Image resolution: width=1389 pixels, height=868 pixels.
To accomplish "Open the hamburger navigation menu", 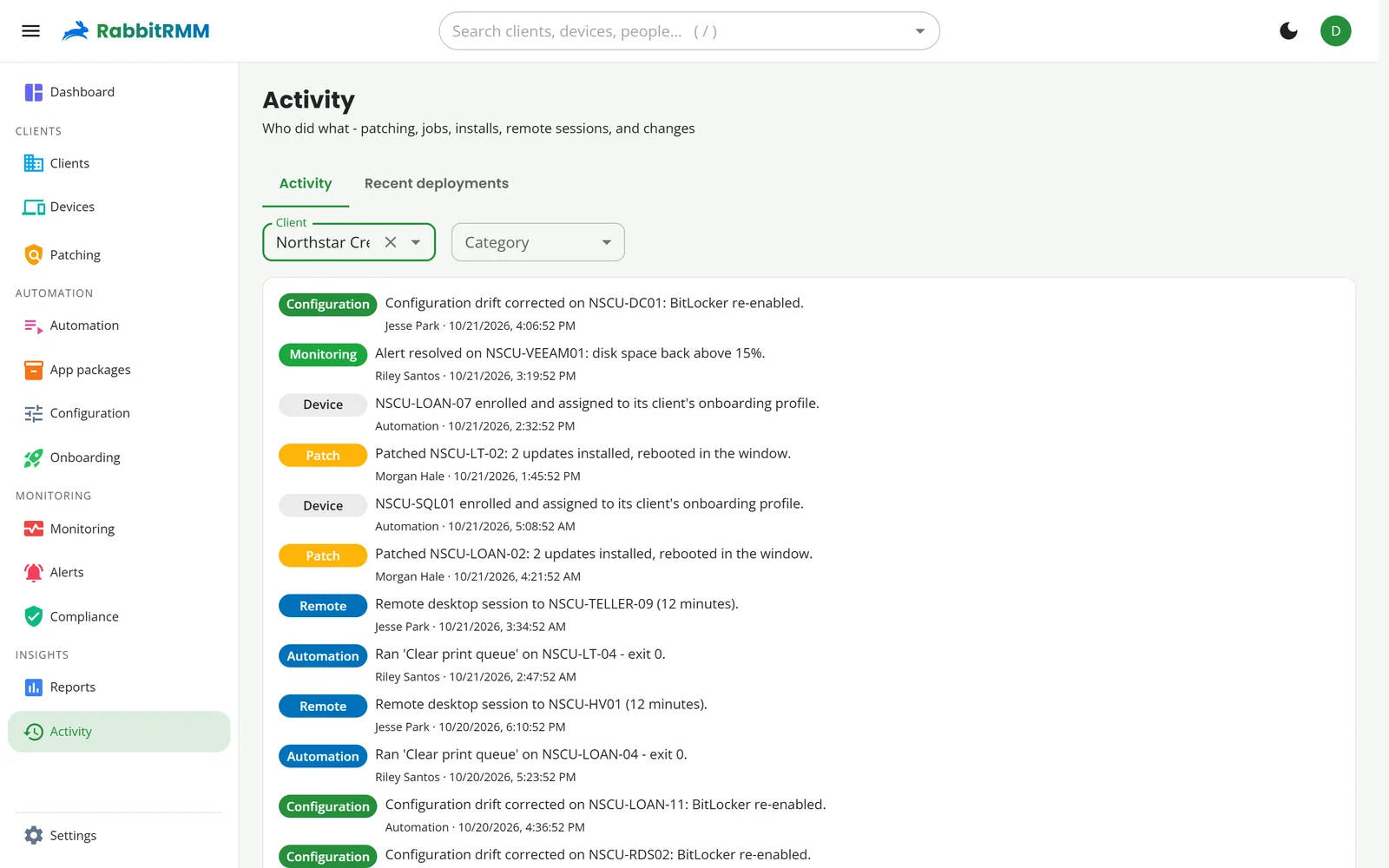I will click(x=31, y=31).
